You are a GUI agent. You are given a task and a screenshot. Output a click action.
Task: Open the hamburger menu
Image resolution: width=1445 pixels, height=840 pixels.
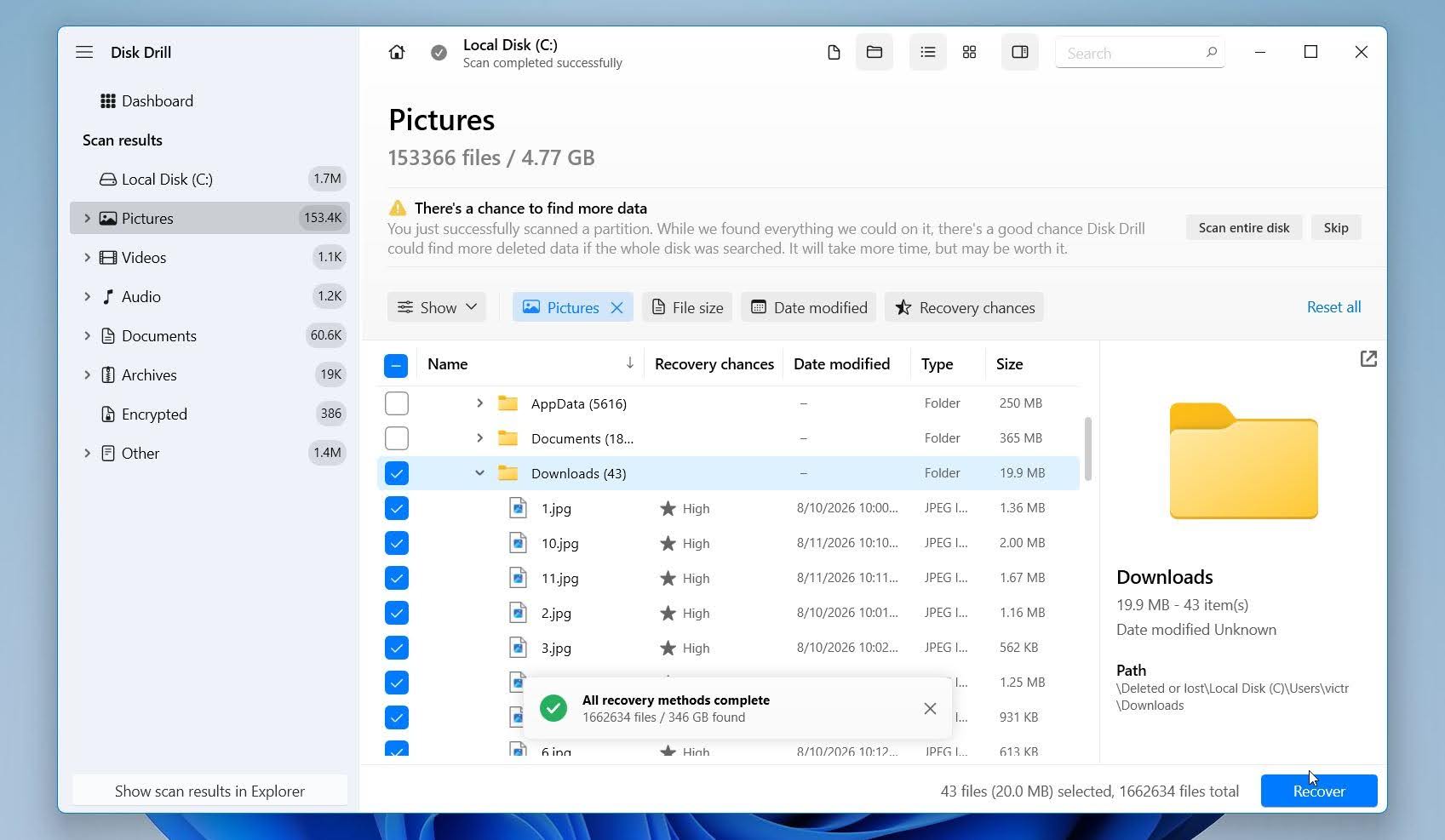(84, 52)
